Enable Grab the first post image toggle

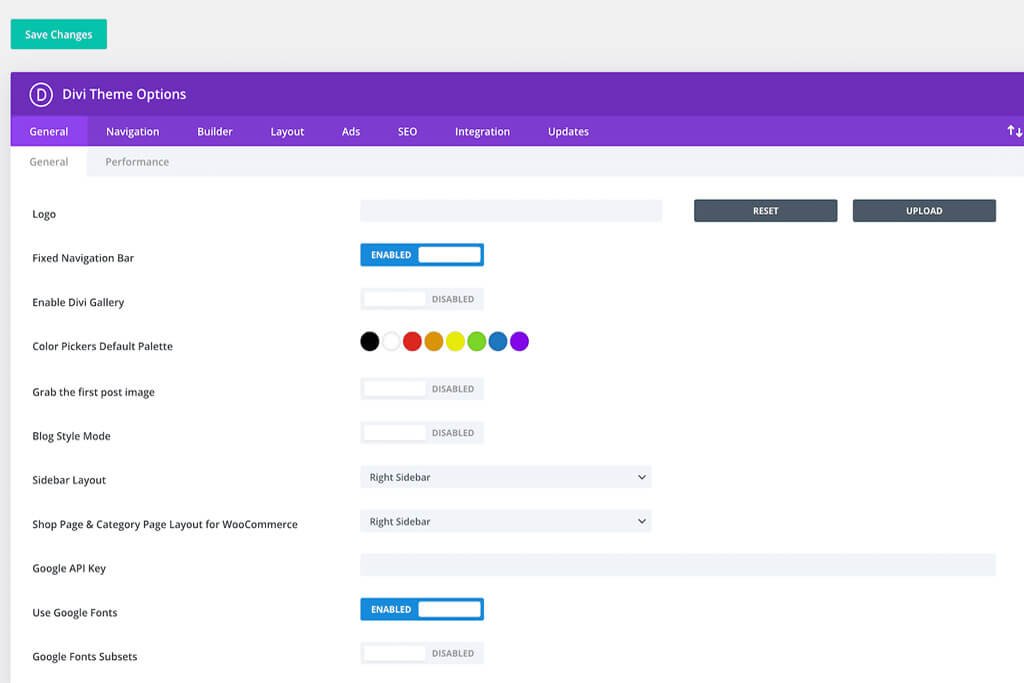click(422, 389)
